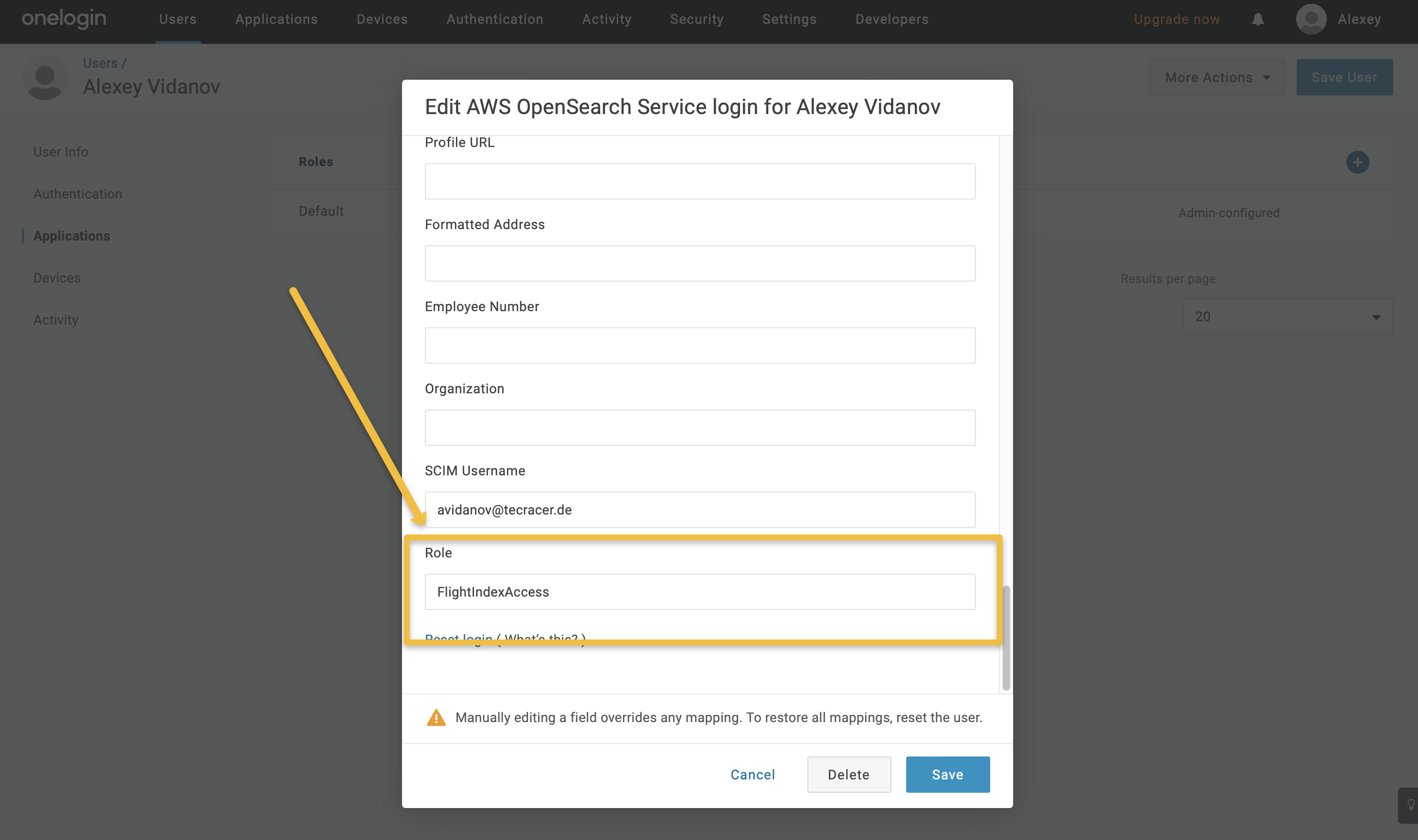Go to the Authentication sidebar tab
Viewport: 1418px width, 840px height.
(x=77, y=194)
